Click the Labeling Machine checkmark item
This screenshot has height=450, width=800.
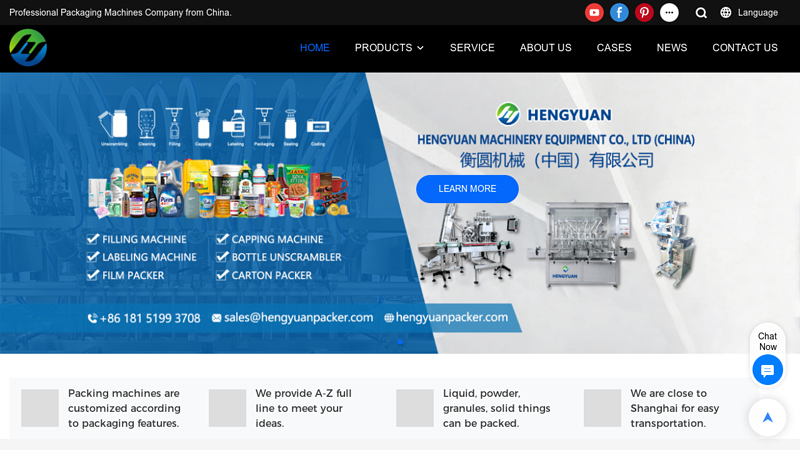pyautogui.click(x=141, y=257)
